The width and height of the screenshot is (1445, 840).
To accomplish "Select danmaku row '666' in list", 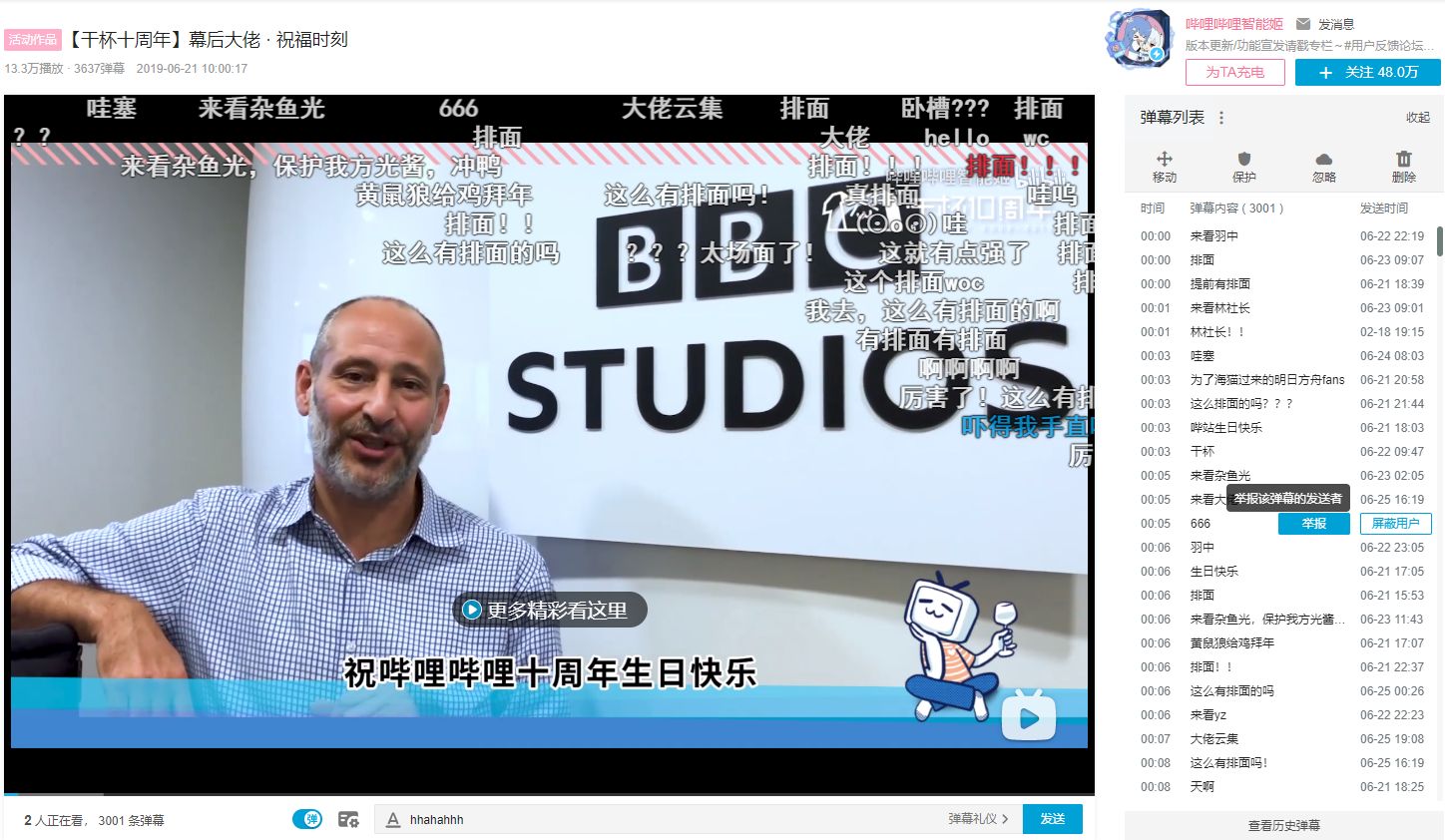I will (1200, 524).
